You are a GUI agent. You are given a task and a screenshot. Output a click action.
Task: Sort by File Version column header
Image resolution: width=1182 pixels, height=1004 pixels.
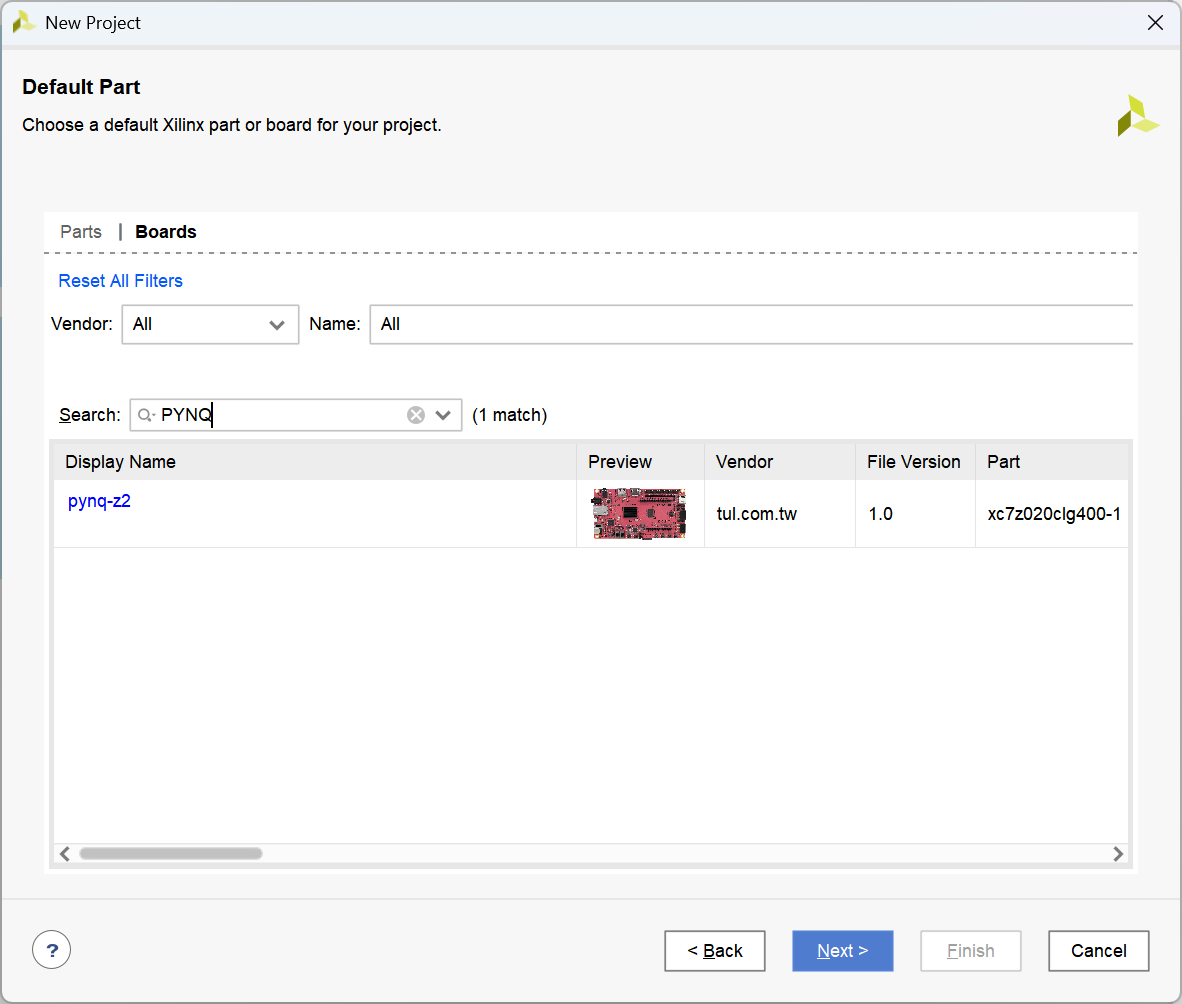915,461
